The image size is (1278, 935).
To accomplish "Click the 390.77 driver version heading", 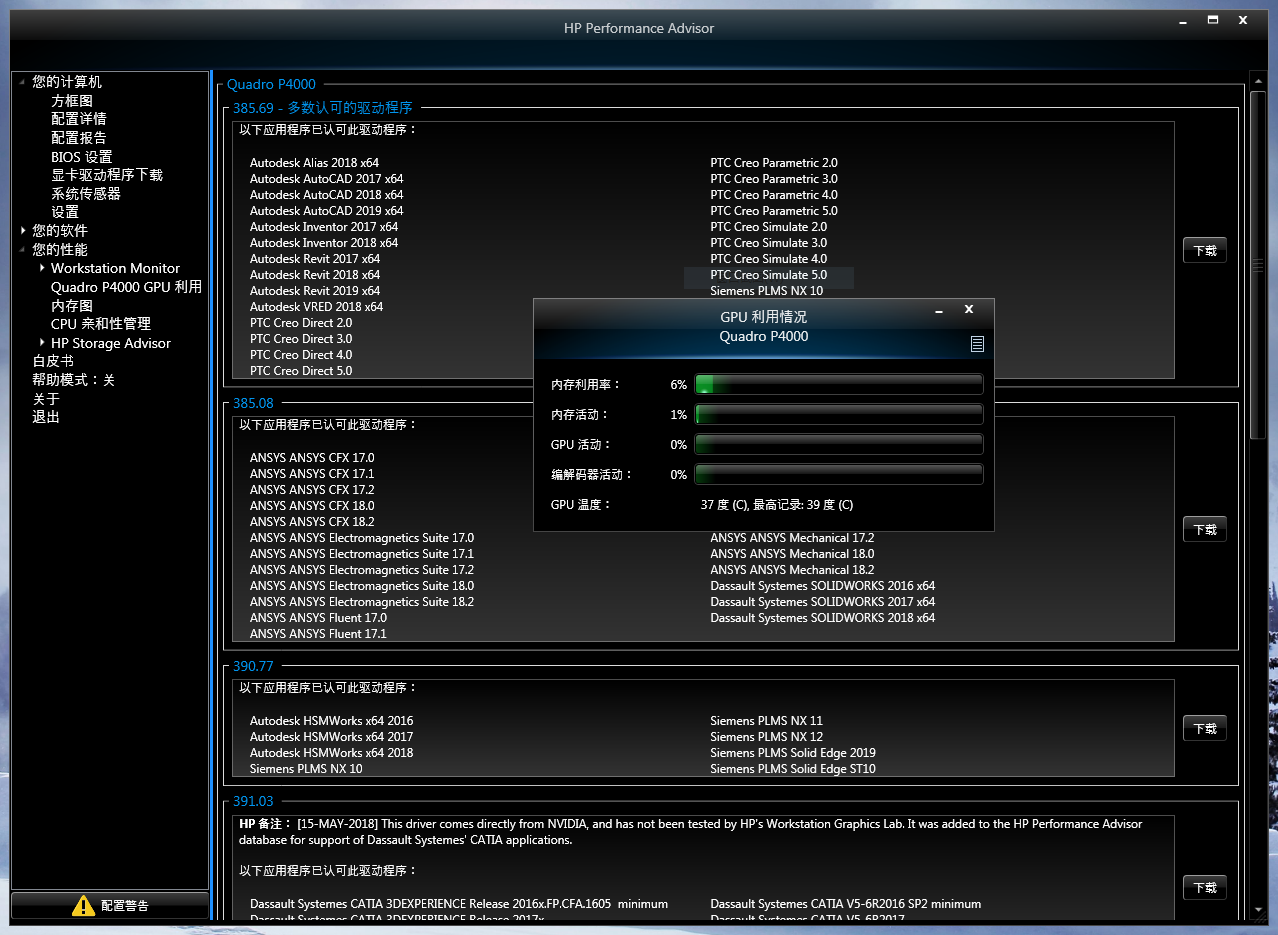I will click(x=253, y=666).
